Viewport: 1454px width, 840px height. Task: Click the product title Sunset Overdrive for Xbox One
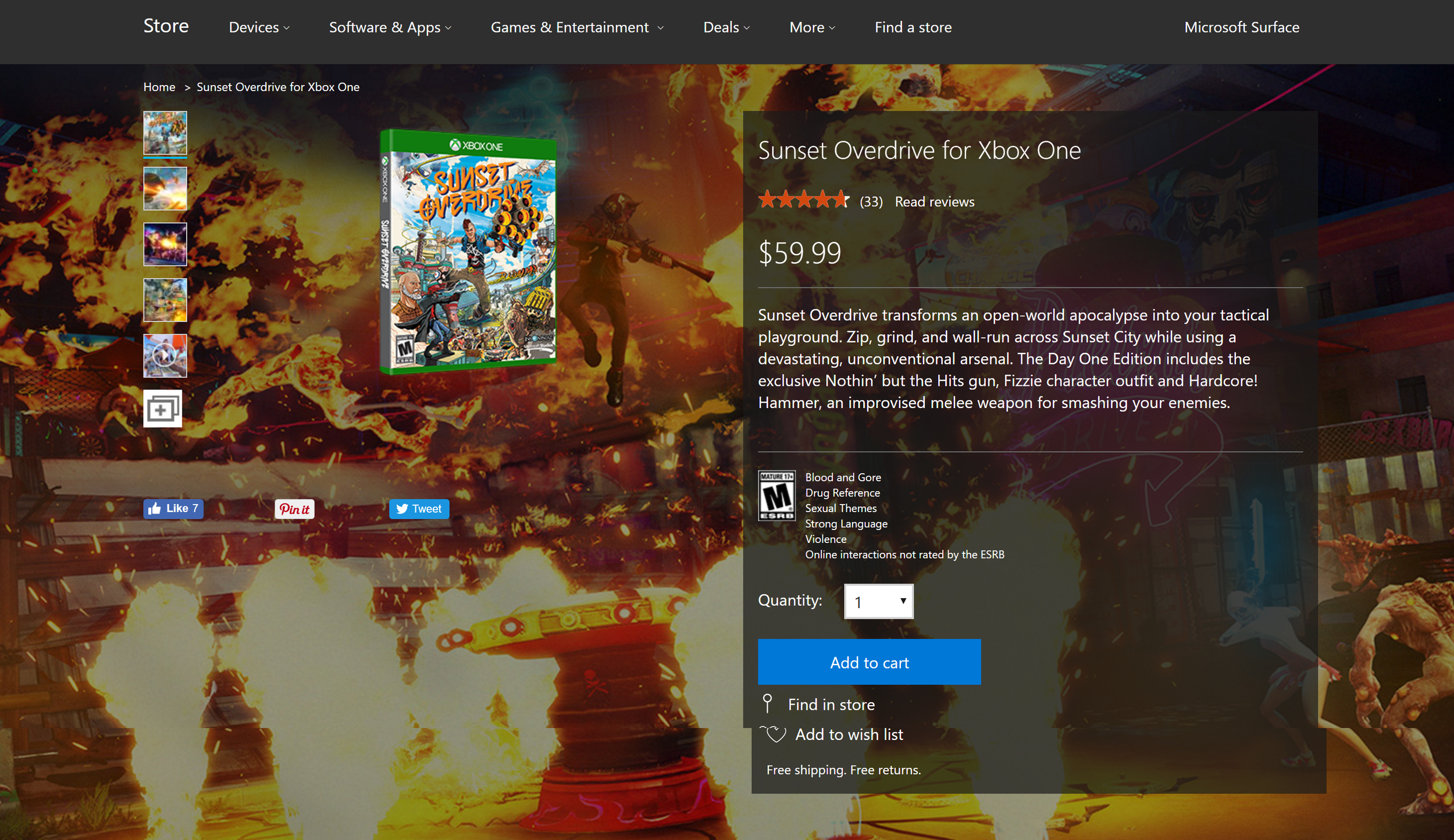tap(920, 151)
